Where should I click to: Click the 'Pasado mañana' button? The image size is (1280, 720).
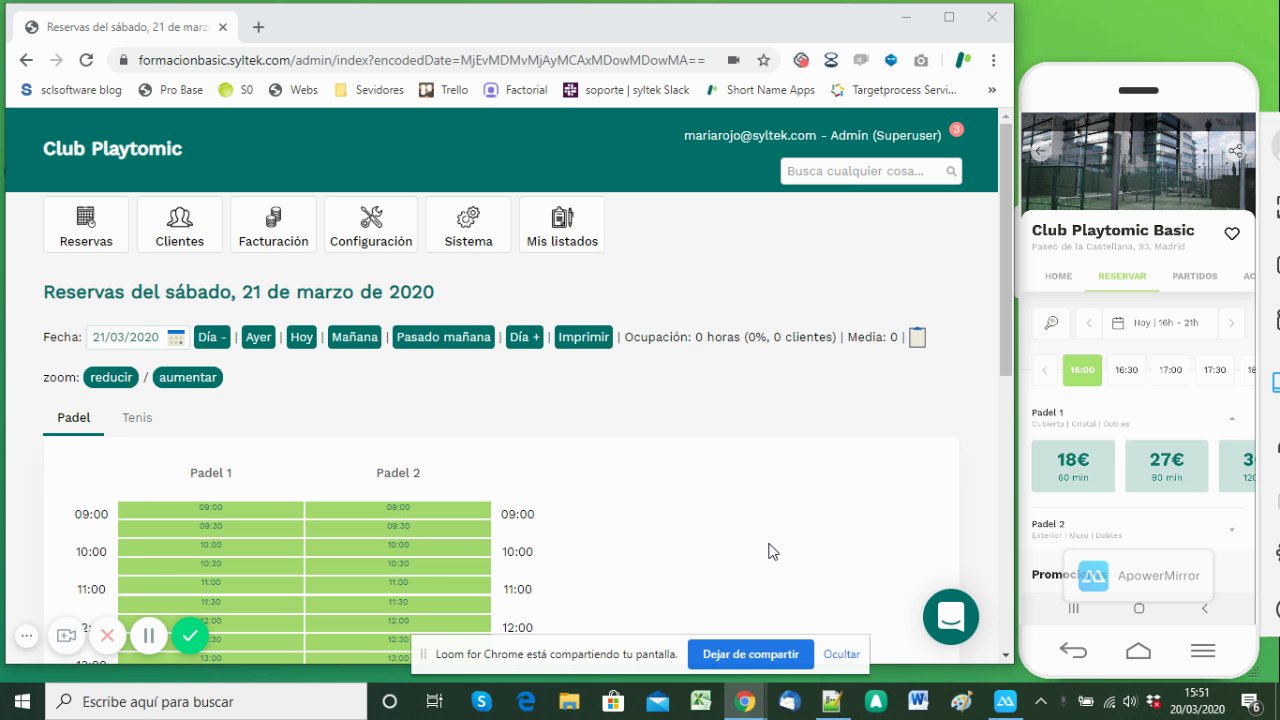click(444, 337)
